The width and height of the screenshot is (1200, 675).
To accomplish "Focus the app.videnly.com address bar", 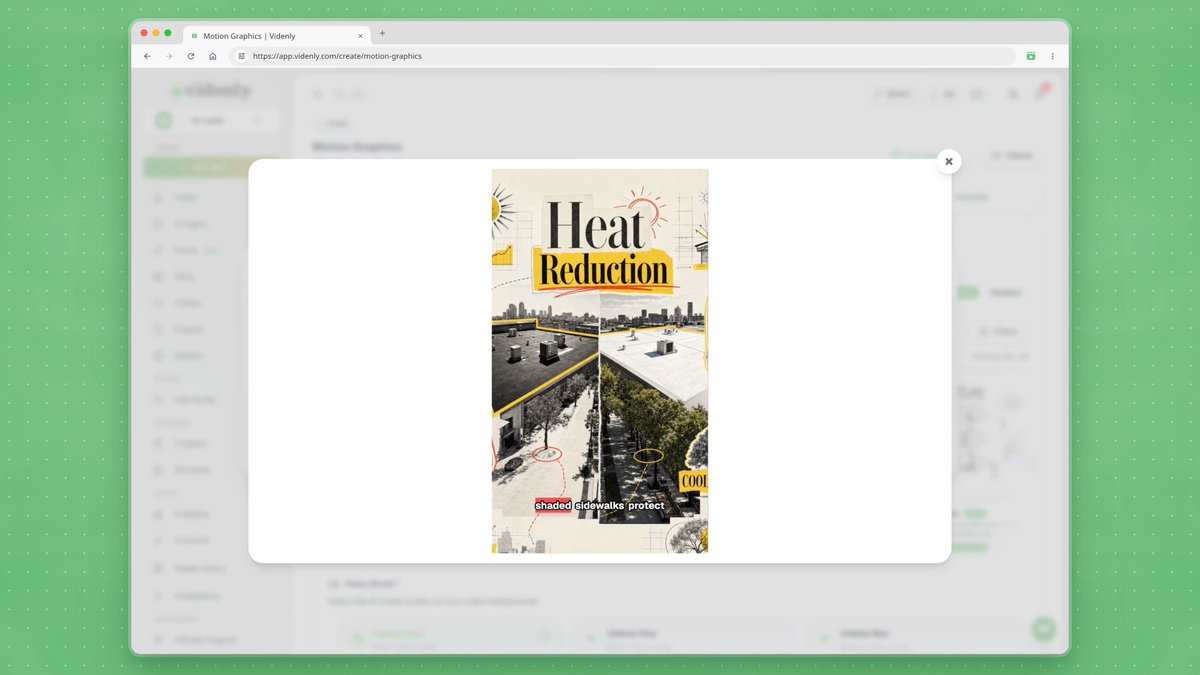I will click(x=622, y=56).
